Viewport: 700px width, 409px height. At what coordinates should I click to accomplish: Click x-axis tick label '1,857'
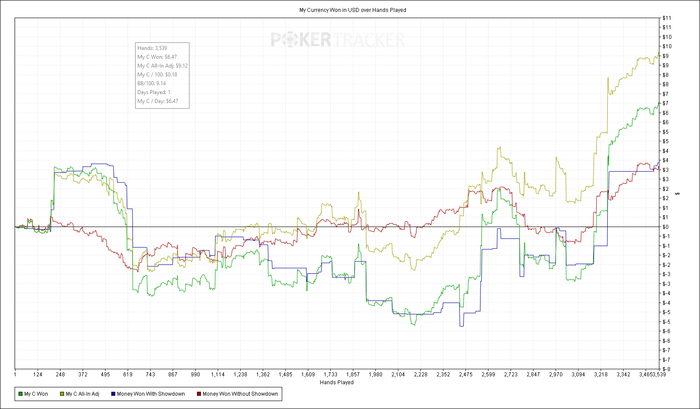(353, 375)
